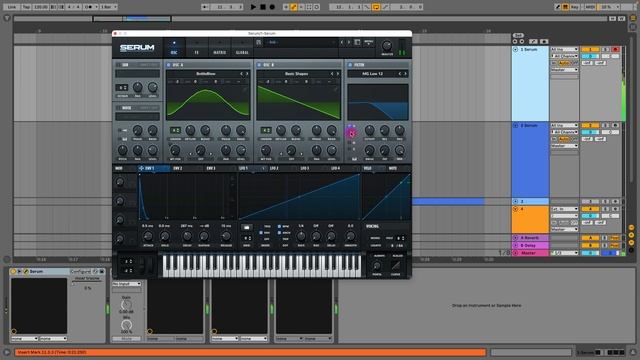Open Serum GLOBAL tab
Screen dimensions: 640x360
point(242,48)
